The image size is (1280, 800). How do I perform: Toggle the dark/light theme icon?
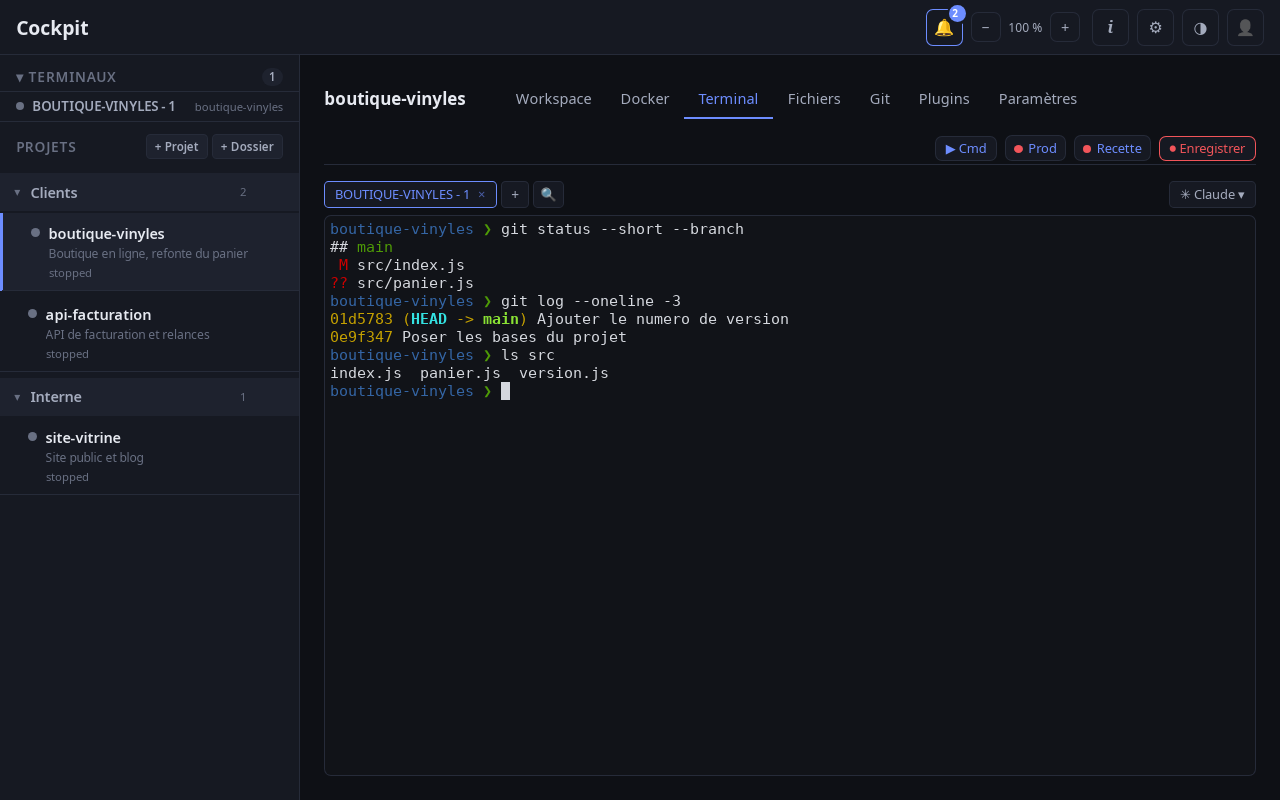(1200, 27)
